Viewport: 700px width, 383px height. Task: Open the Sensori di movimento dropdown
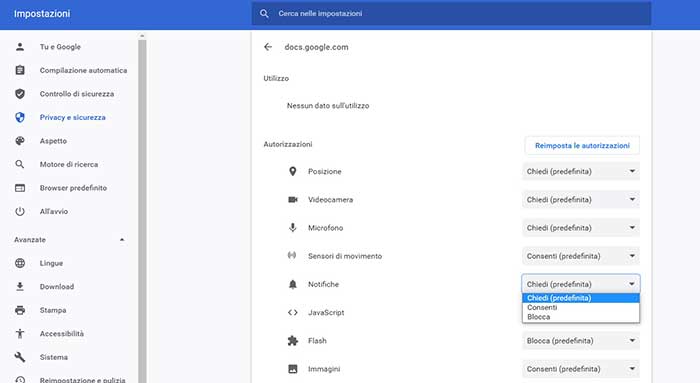pyautogui.click(x=580, y=256)
